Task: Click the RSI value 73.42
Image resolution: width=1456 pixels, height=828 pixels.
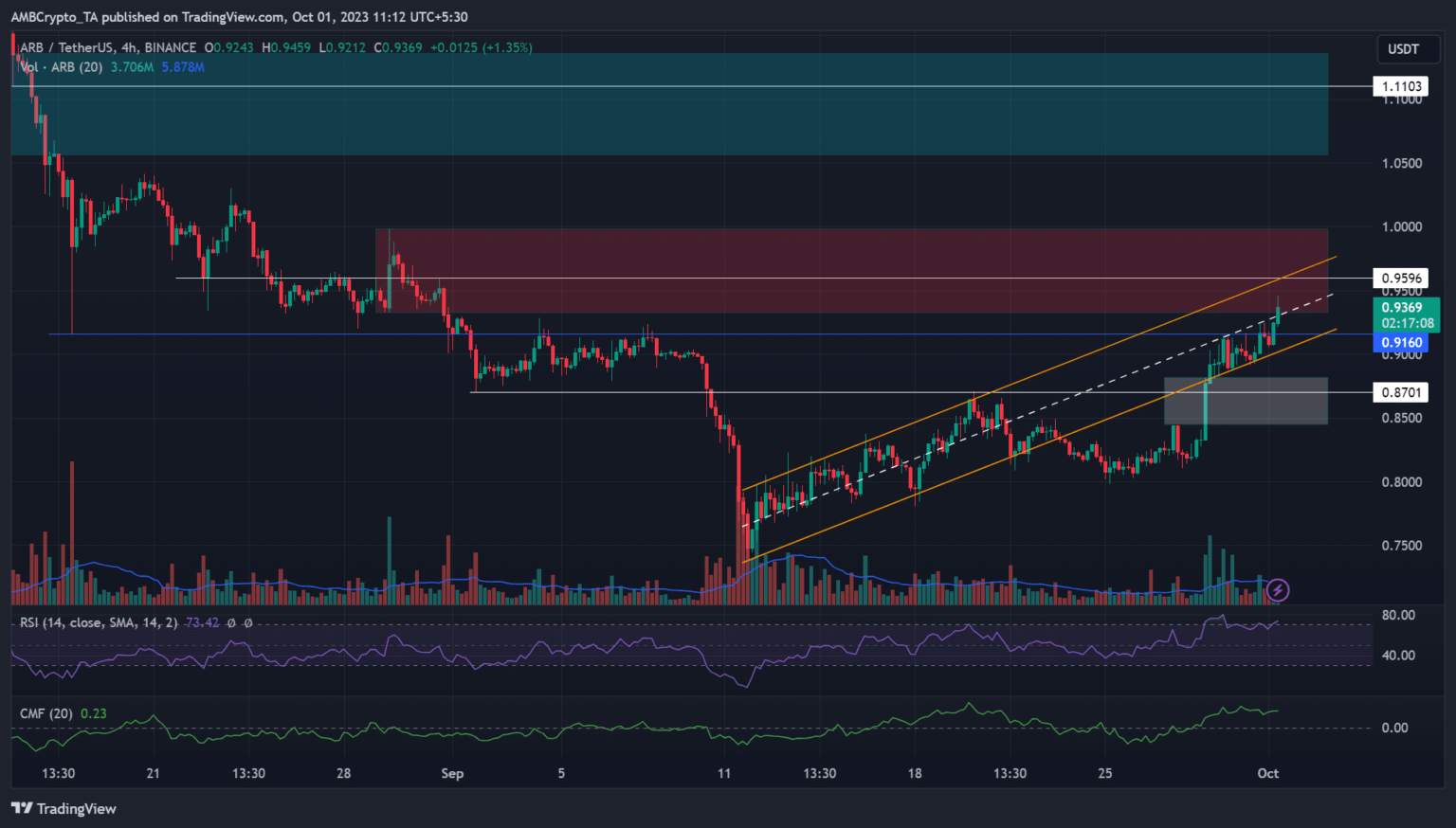Action: 202,622
